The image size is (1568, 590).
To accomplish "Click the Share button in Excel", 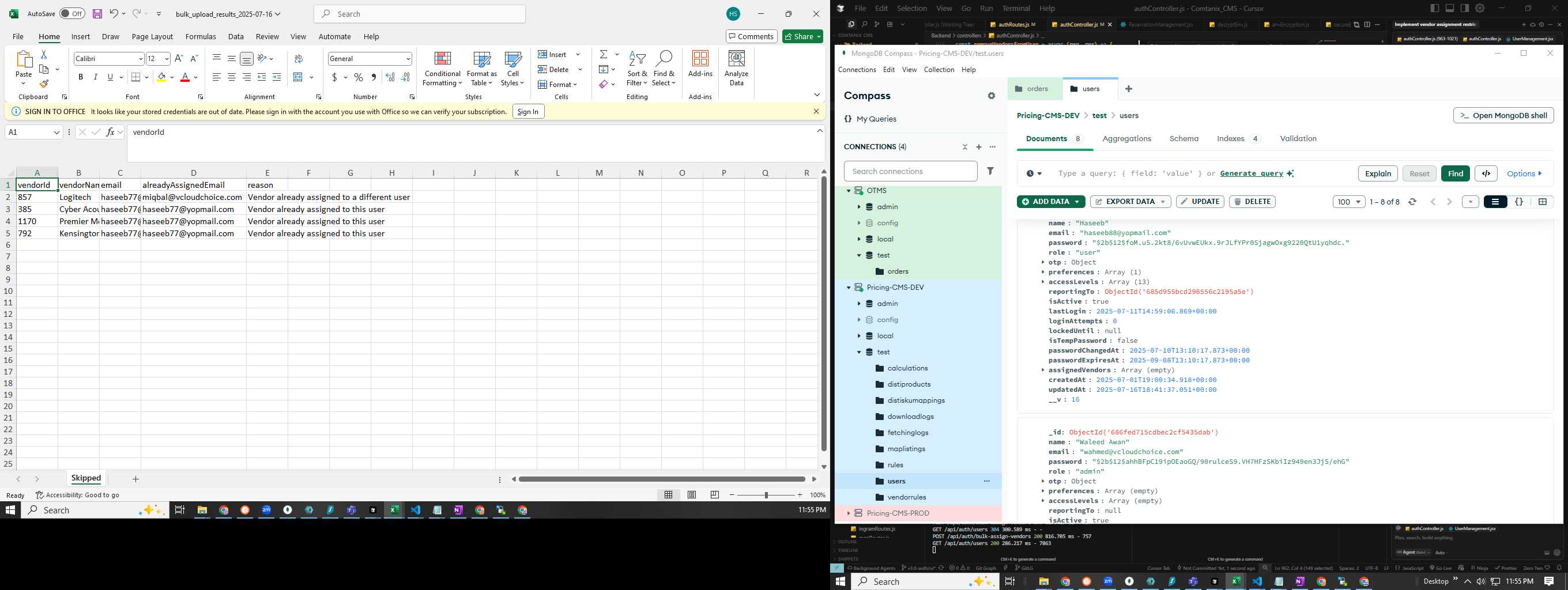I will click(802, 36).
